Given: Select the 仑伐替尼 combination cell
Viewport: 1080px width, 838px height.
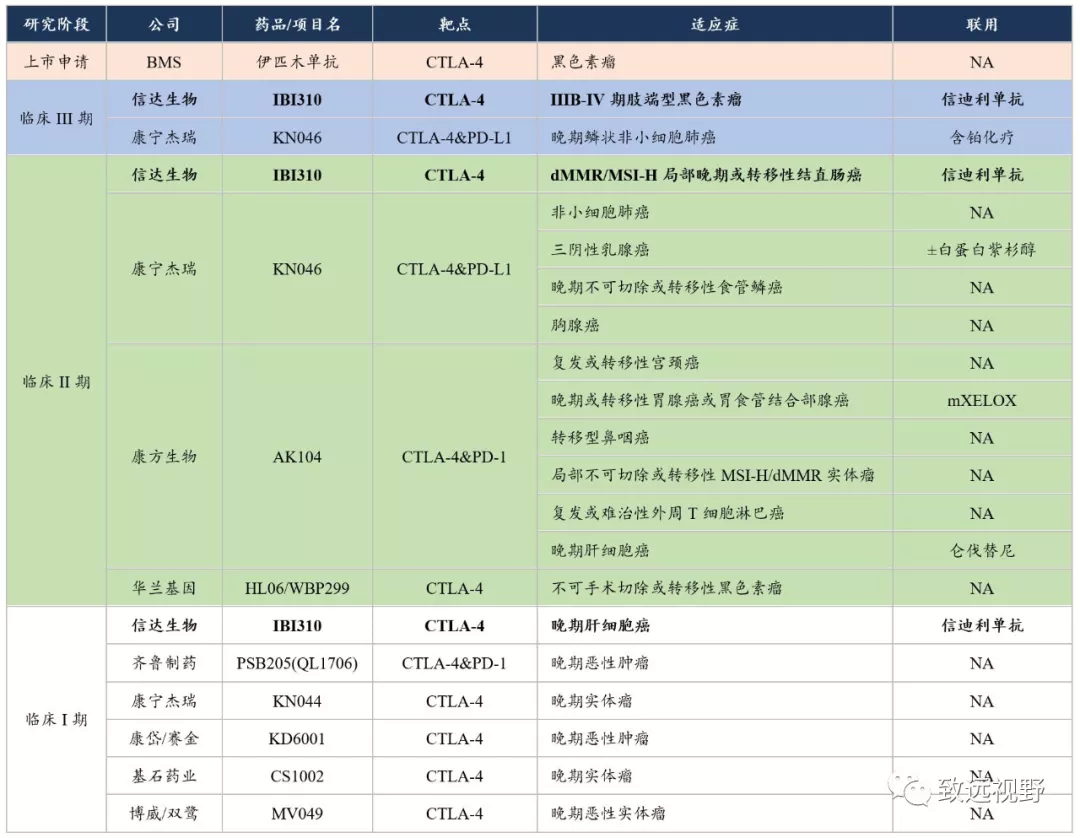Looking at the screenshot, I should pyautogui.click(x=982, y=550).
